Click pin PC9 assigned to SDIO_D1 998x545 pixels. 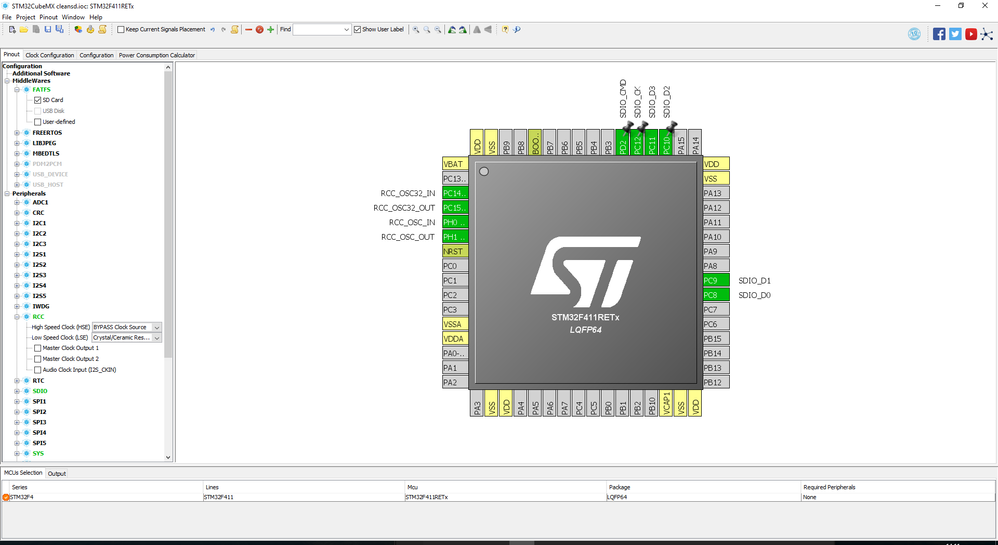click(716, 280)
